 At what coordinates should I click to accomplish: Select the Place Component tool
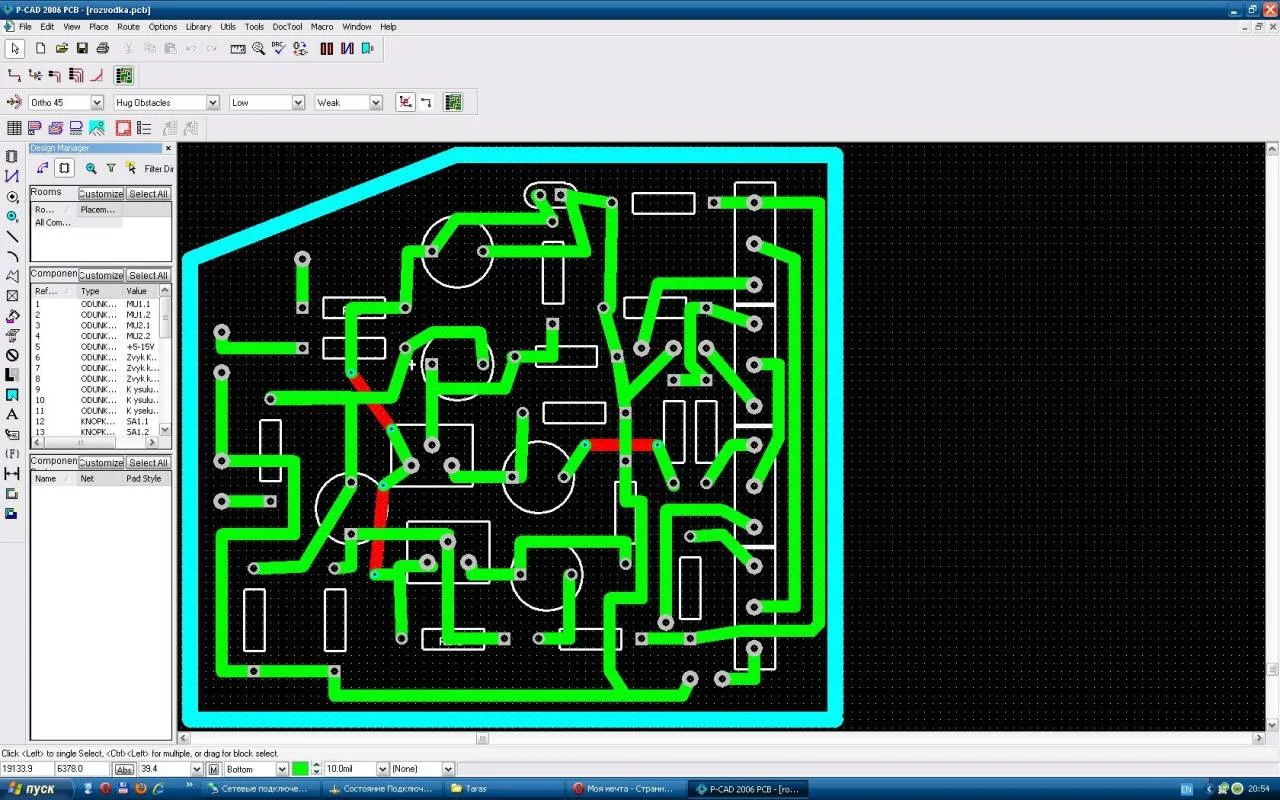pos(12,156)
